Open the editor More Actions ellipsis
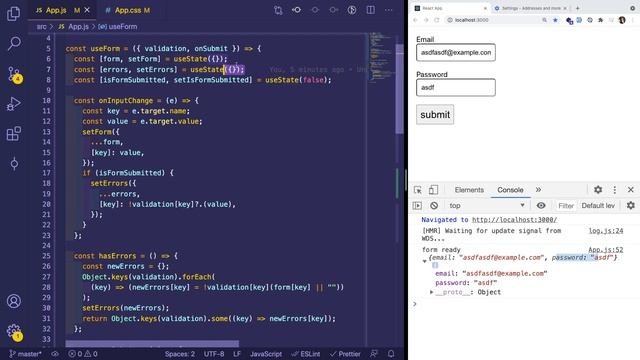 point(389,10)
